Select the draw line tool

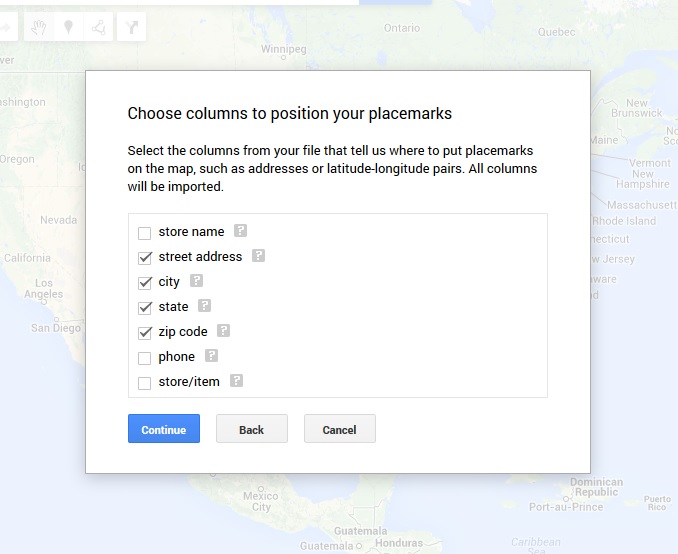98,27
